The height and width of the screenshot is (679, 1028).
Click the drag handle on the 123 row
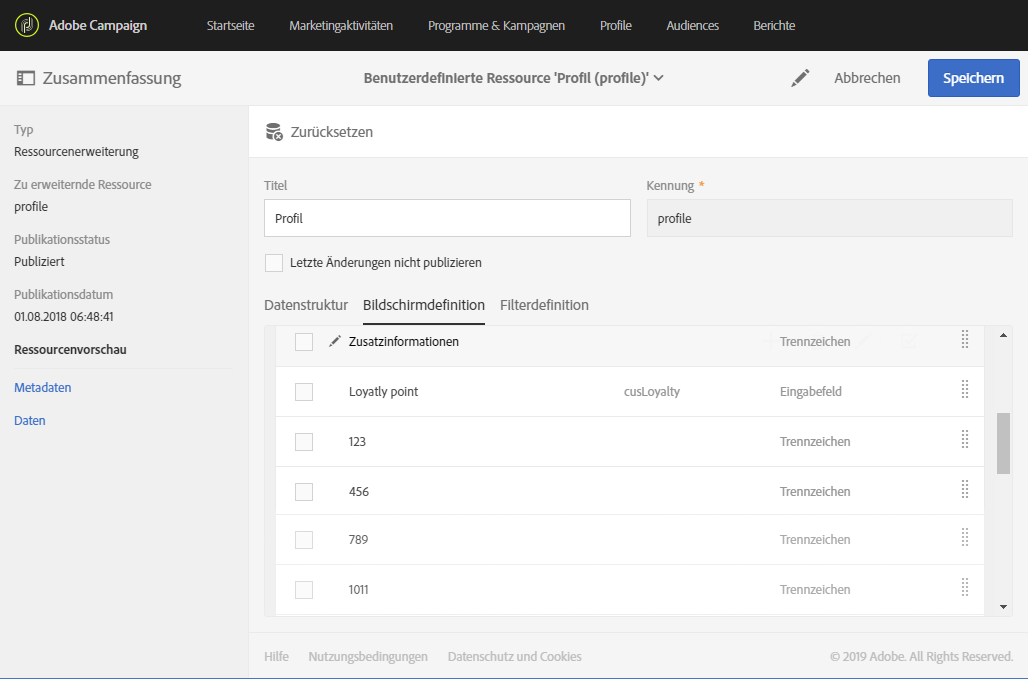965,440
